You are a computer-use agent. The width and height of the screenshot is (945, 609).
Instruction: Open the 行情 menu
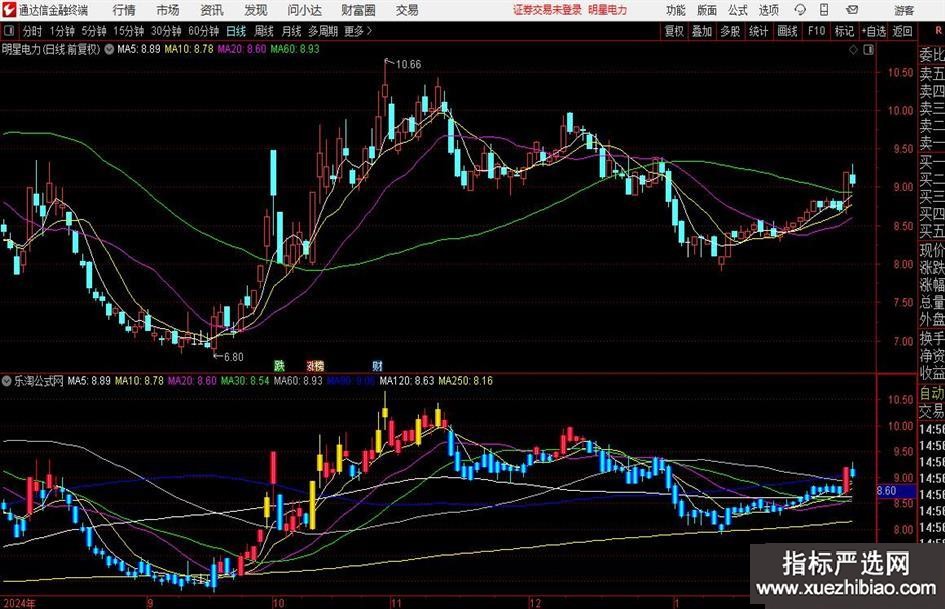pyautogui.click(x=124, y=10)
